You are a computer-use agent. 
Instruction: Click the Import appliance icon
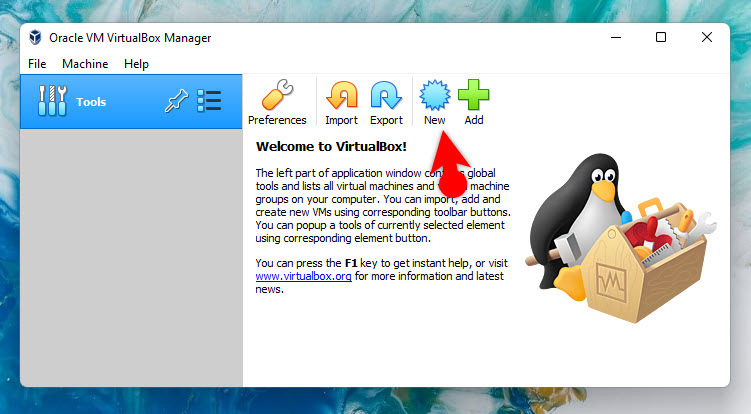pyautogui.click(x=341, y=102)
